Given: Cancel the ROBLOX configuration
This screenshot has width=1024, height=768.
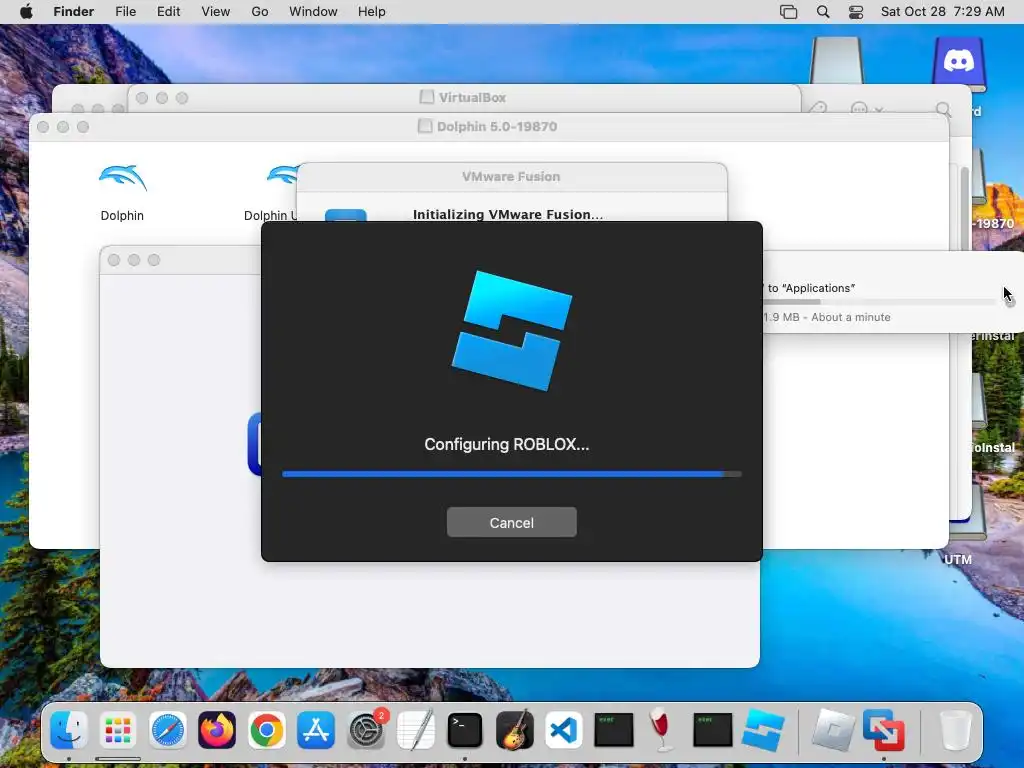Looking at the screenshot, I should pos(511,522).
